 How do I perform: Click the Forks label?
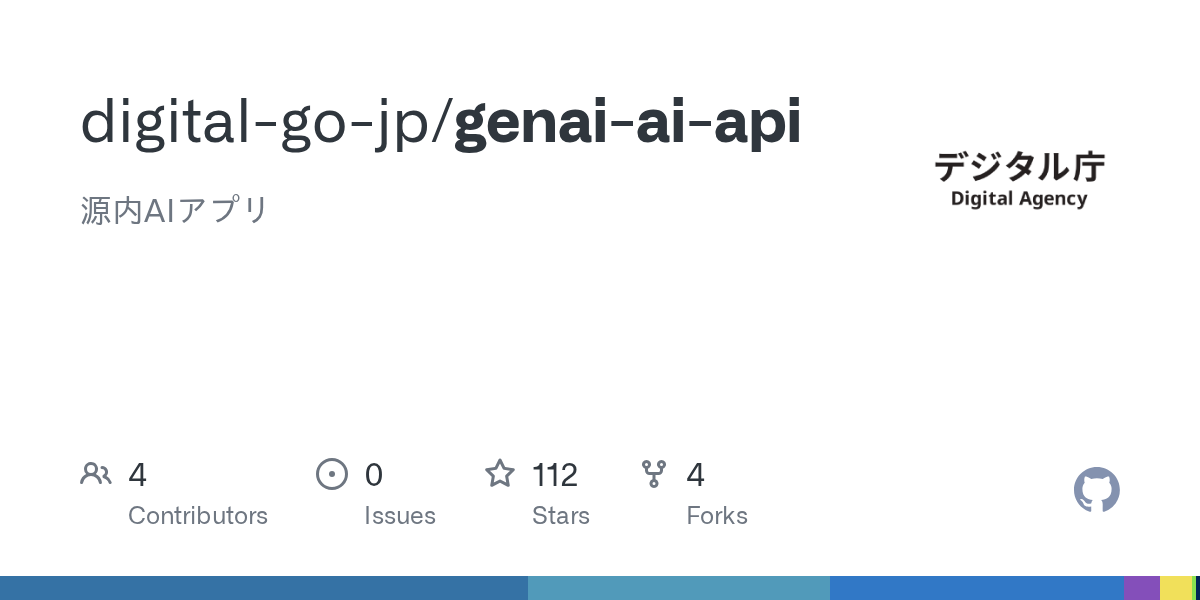click(x=717, y=516)
